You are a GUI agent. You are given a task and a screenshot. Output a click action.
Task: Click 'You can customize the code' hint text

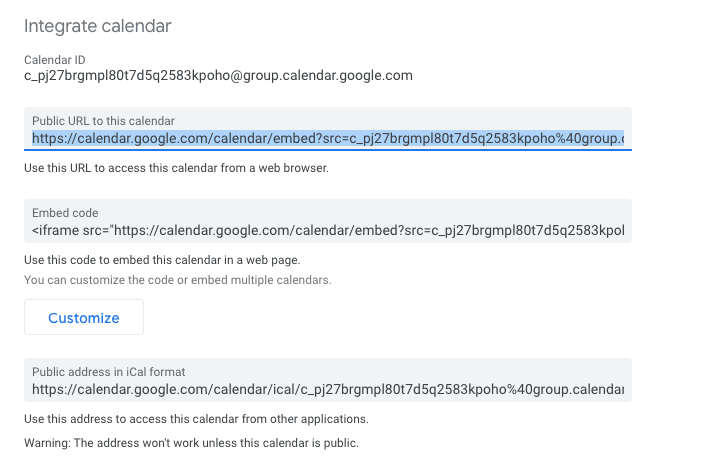(x=177, y=280)
